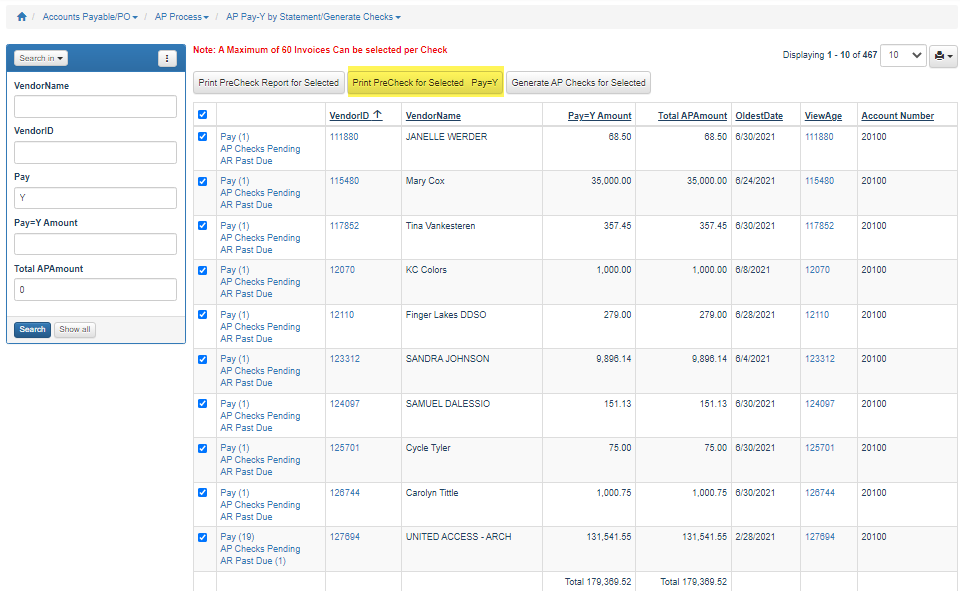Uncheck the JANELLE WERDER row checkbox

pos(203,137)
